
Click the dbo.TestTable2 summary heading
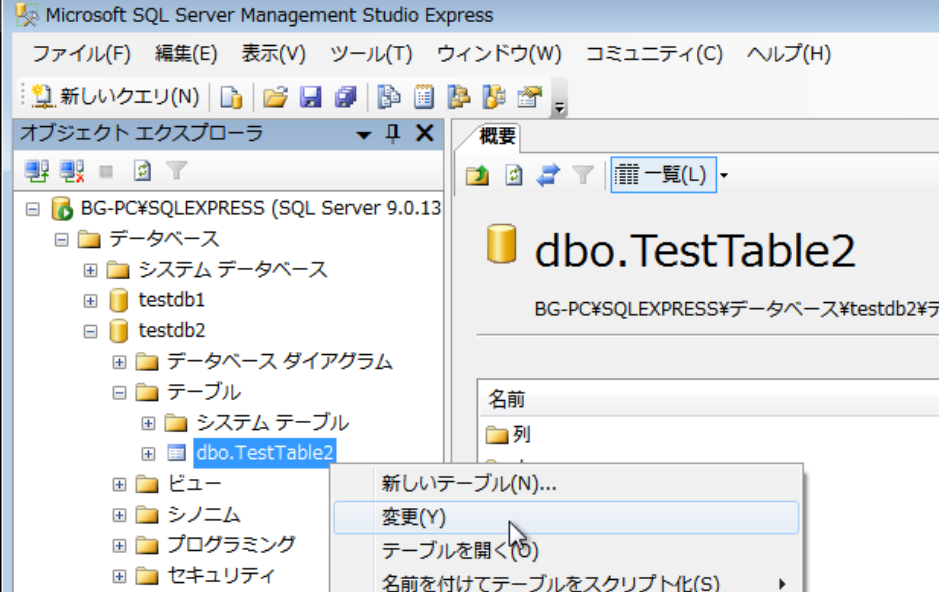point(695,250)
